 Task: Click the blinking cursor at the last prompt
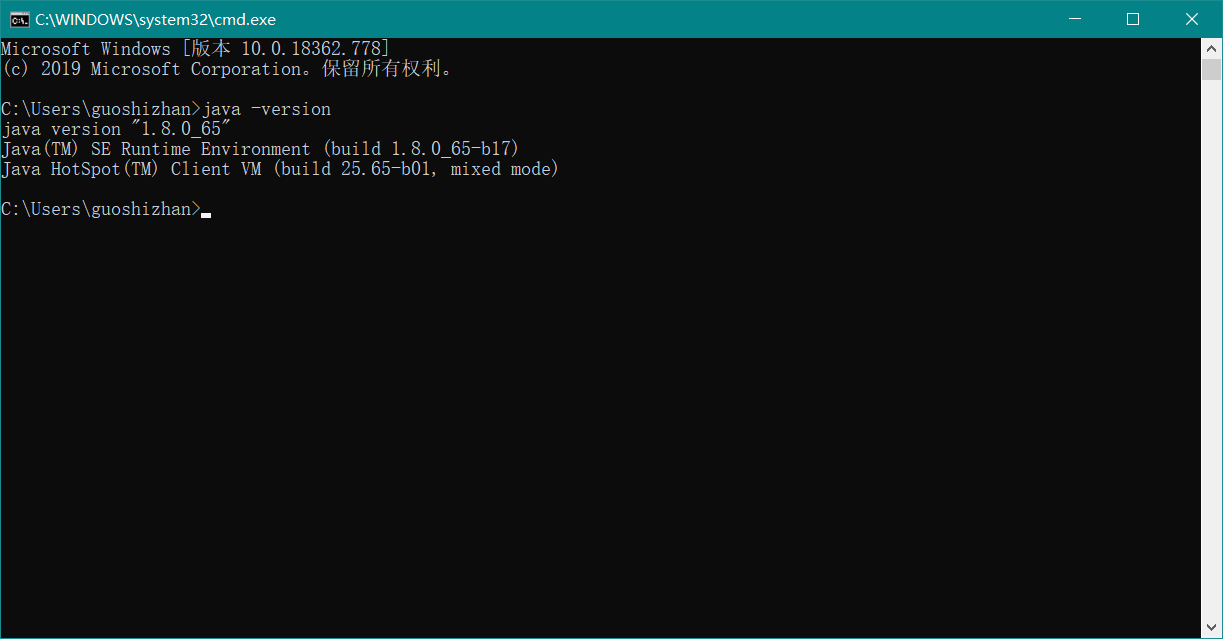click(206, 213)
